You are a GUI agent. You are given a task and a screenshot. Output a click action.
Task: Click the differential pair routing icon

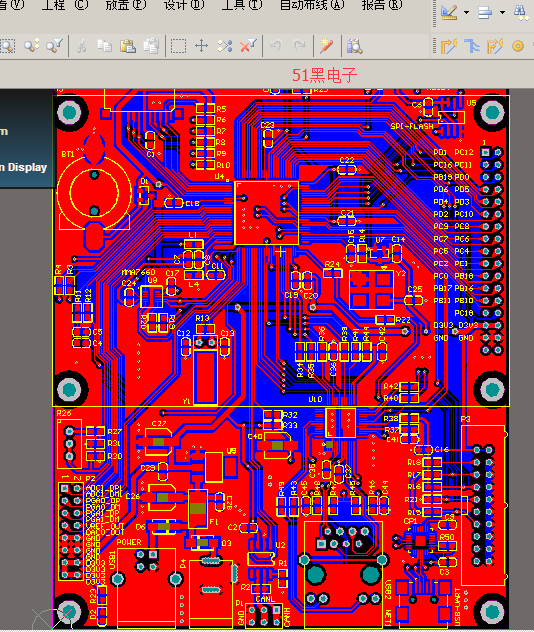coord(495,46)
